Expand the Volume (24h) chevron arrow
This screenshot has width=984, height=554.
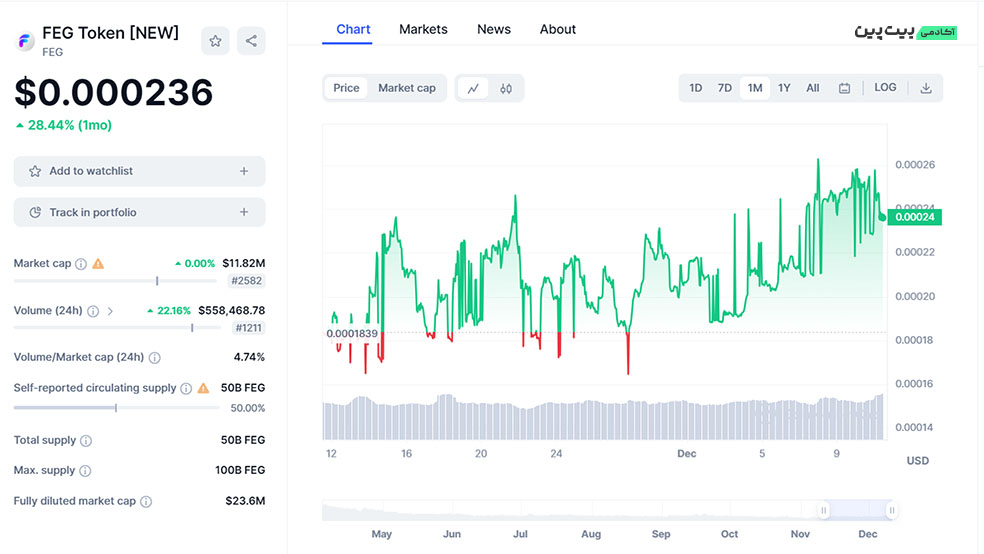pos(110,311)
